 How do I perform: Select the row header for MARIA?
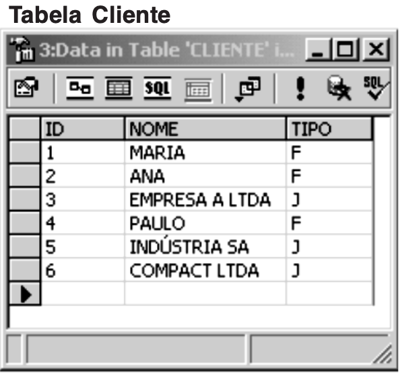click(24, 152)
